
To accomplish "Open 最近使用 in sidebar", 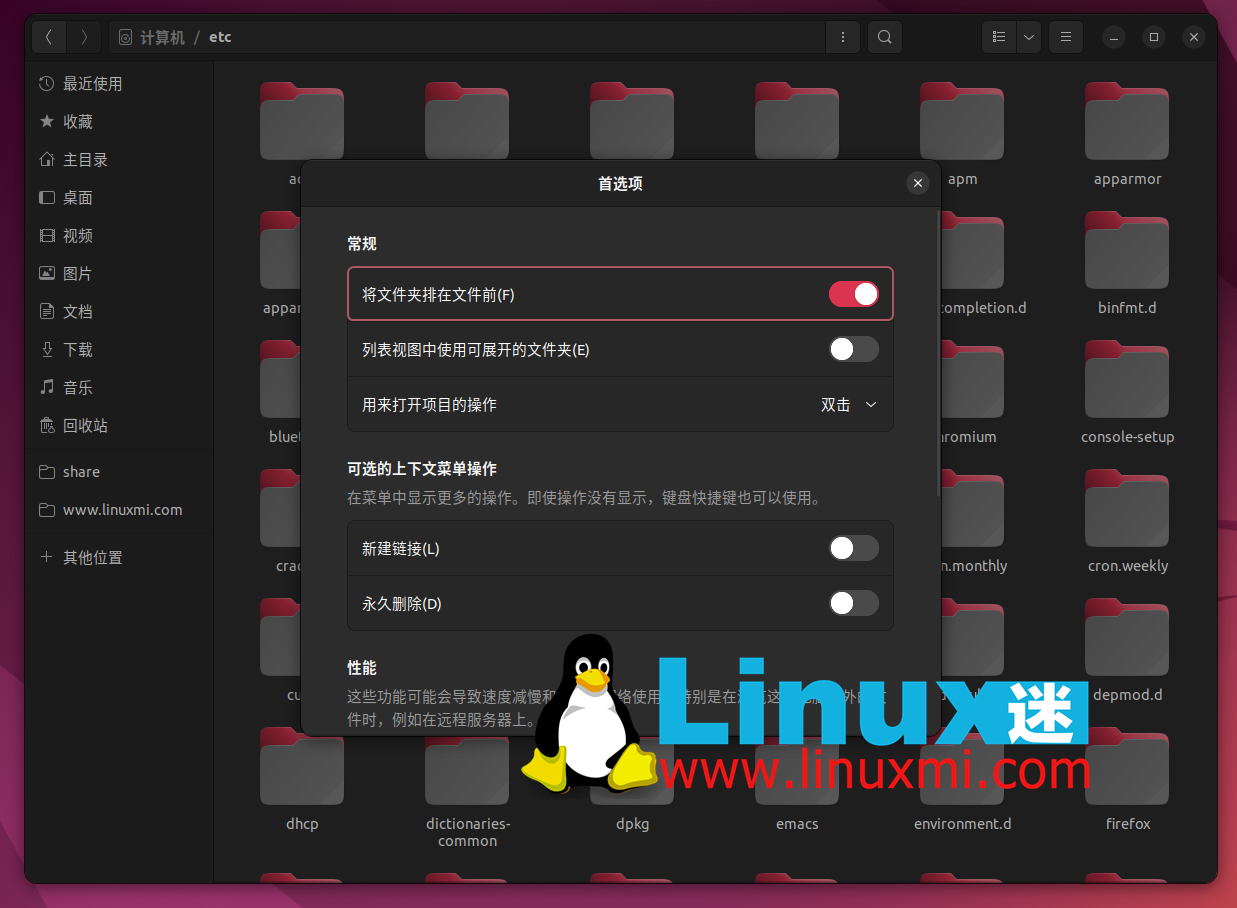I will 119,84.
